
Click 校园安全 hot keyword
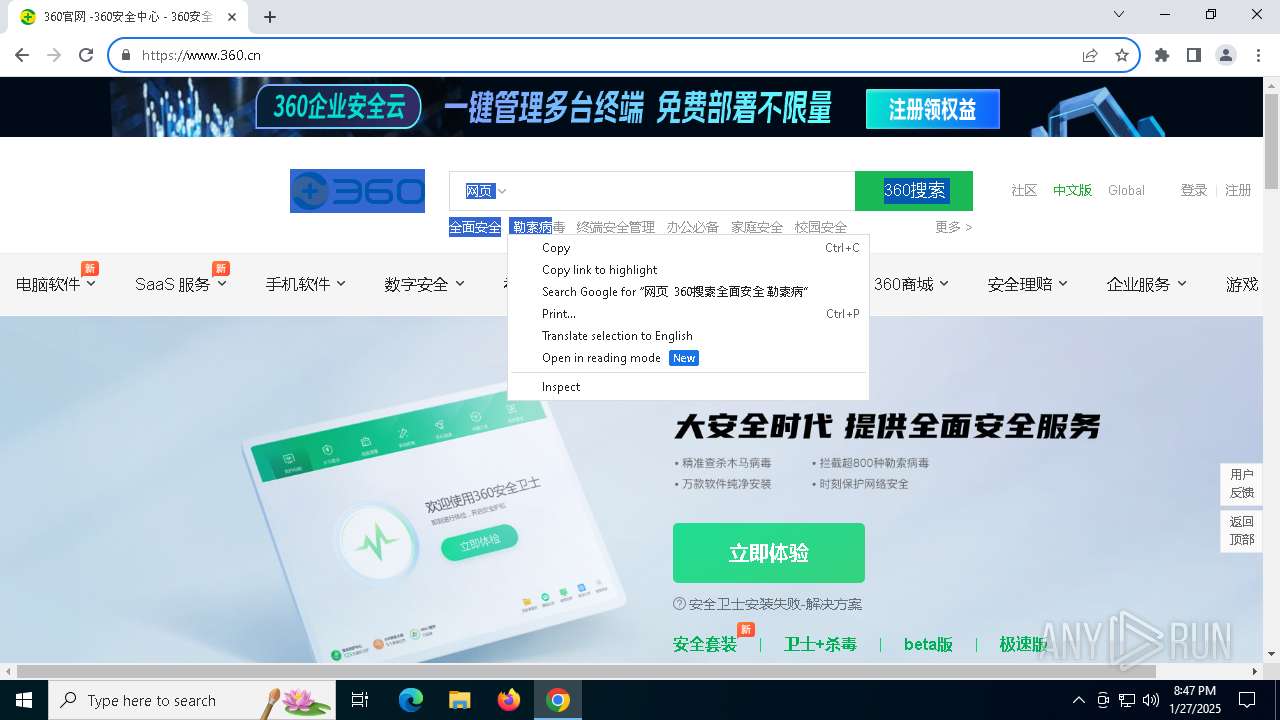click(821, 227)
